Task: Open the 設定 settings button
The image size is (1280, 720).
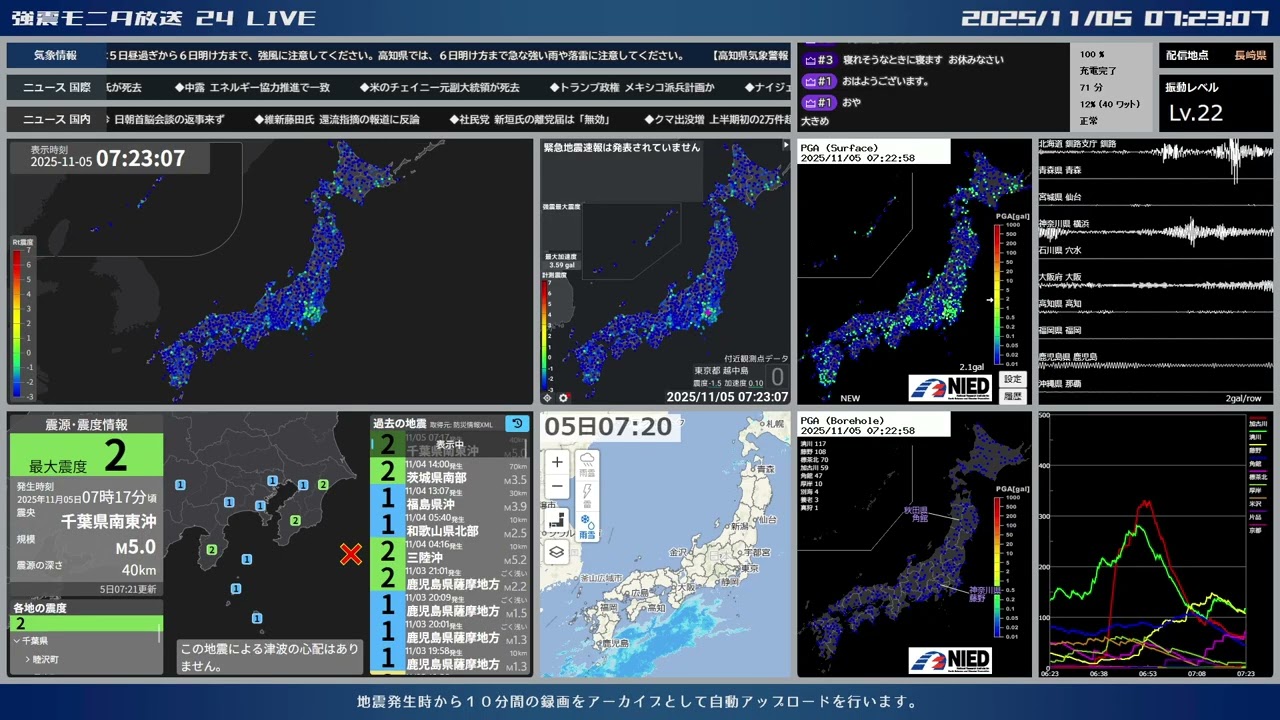Action: point(1013,379)
